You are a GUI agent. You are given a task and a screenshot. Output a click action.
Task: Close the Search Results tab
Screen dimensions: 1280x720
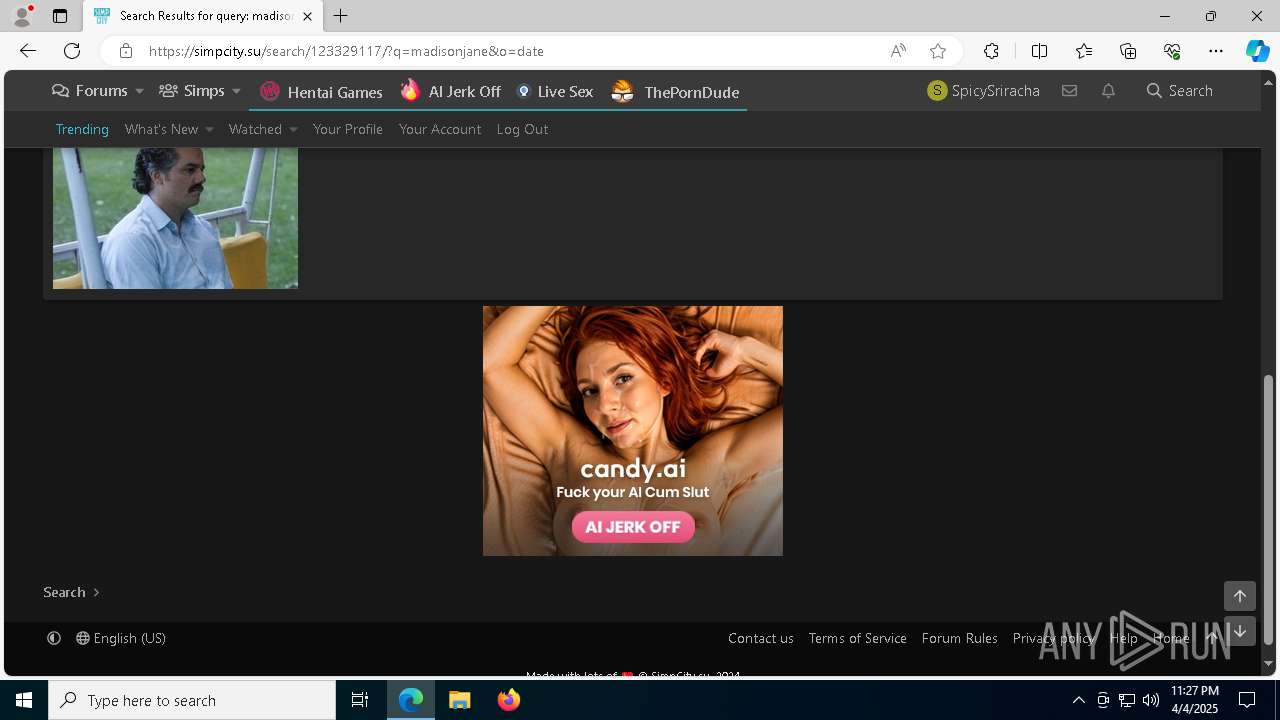pyautogui.click(x=307, y=16)
